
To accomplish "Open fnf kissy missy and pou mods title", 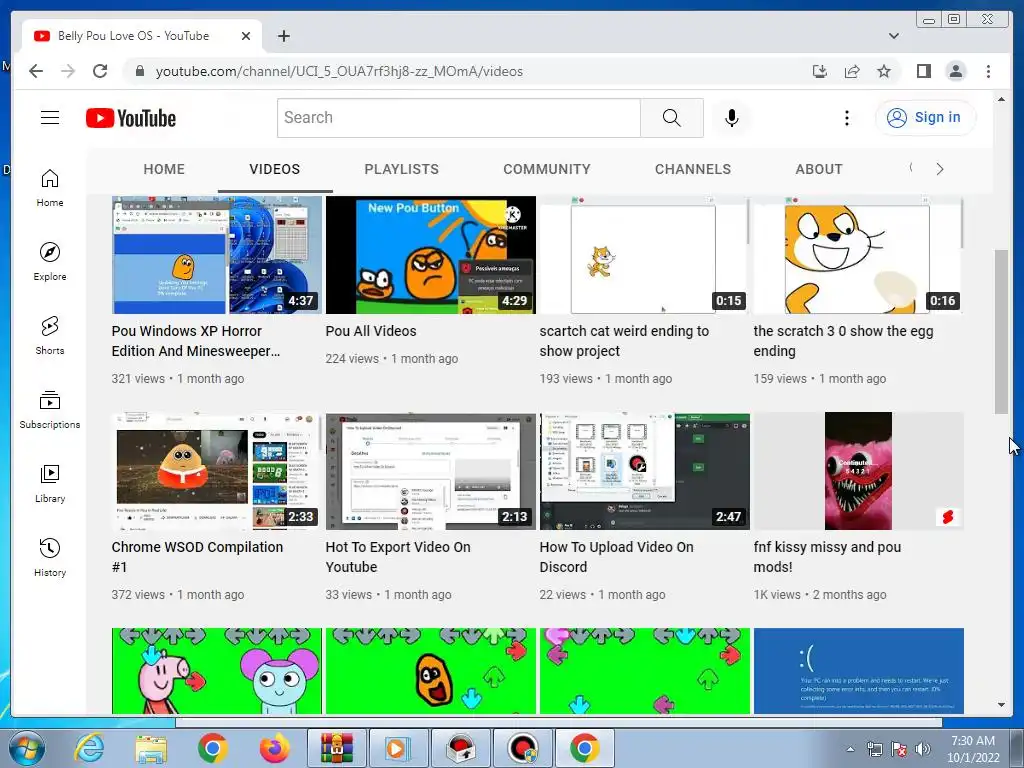I will [x=827, y=557].
